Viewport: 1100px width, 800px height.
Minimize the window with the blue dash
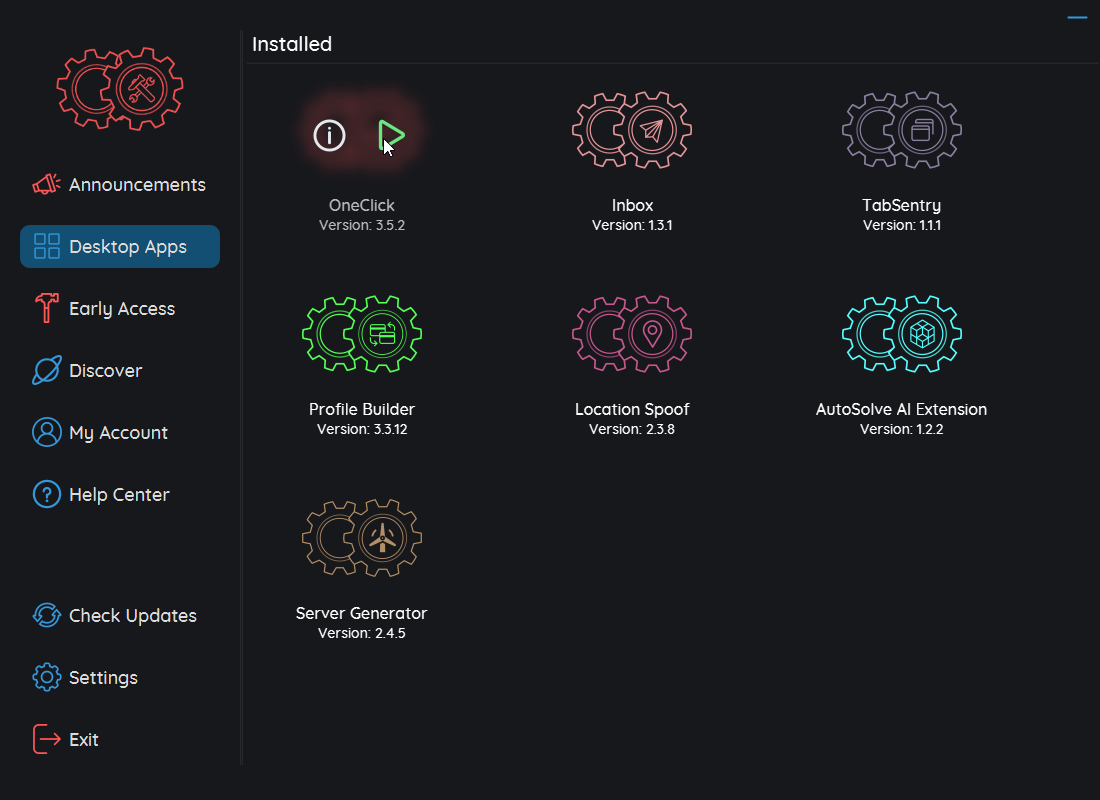pyautogui.click(x=1077, y=18)
